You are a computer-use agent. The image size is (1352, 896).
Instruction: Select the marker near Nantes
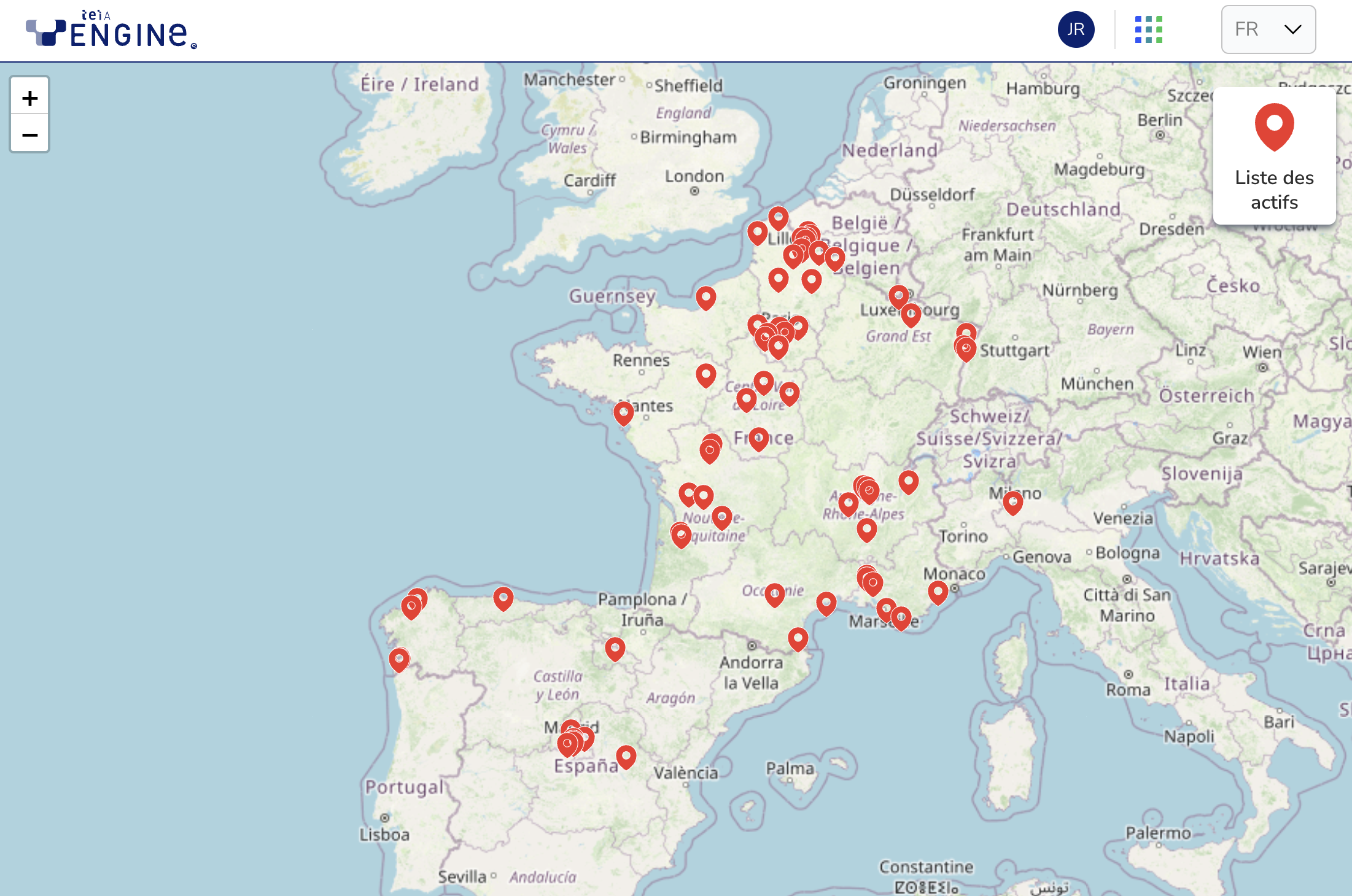623,412
